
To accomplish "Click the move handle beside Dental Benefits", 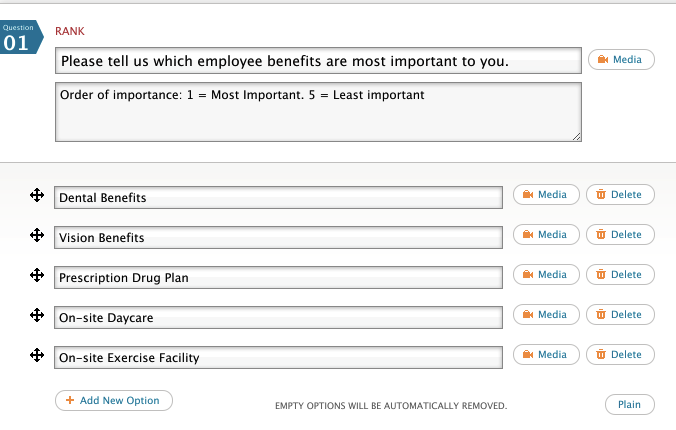I will [x=36, y=195].
